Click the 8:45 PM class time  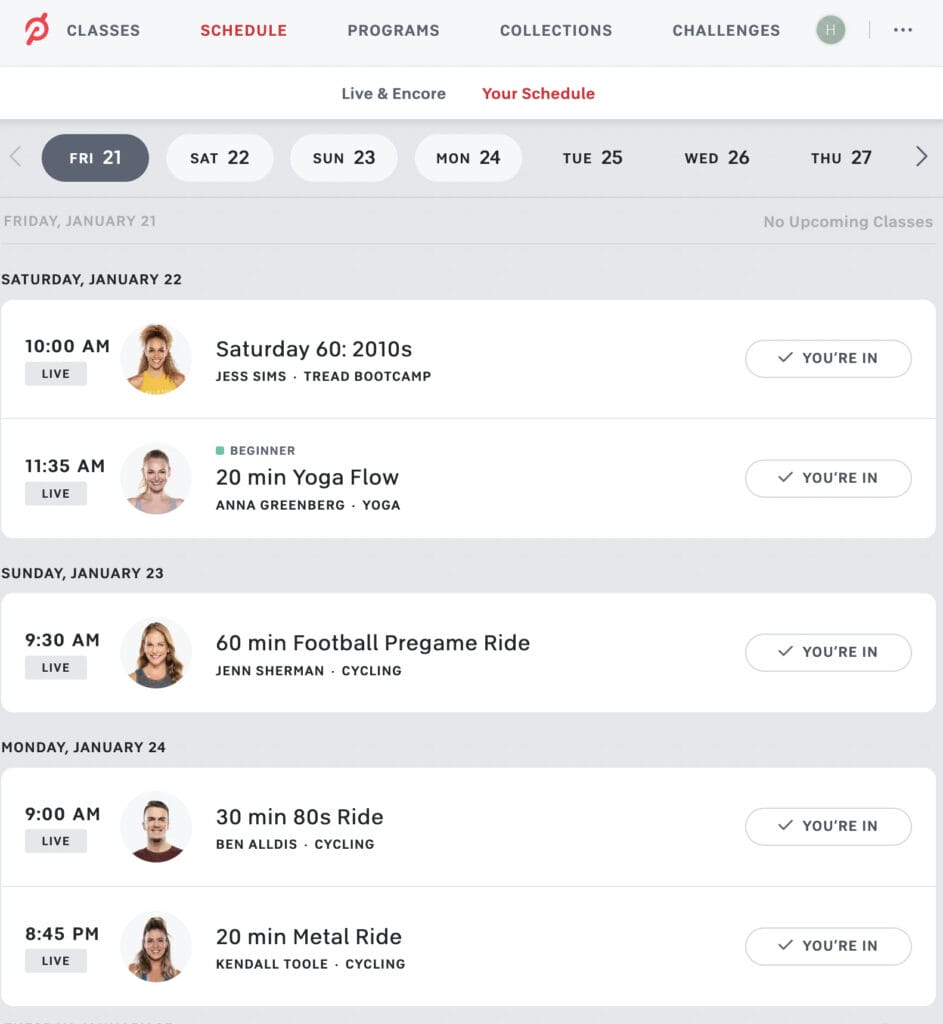click(62, 934)
